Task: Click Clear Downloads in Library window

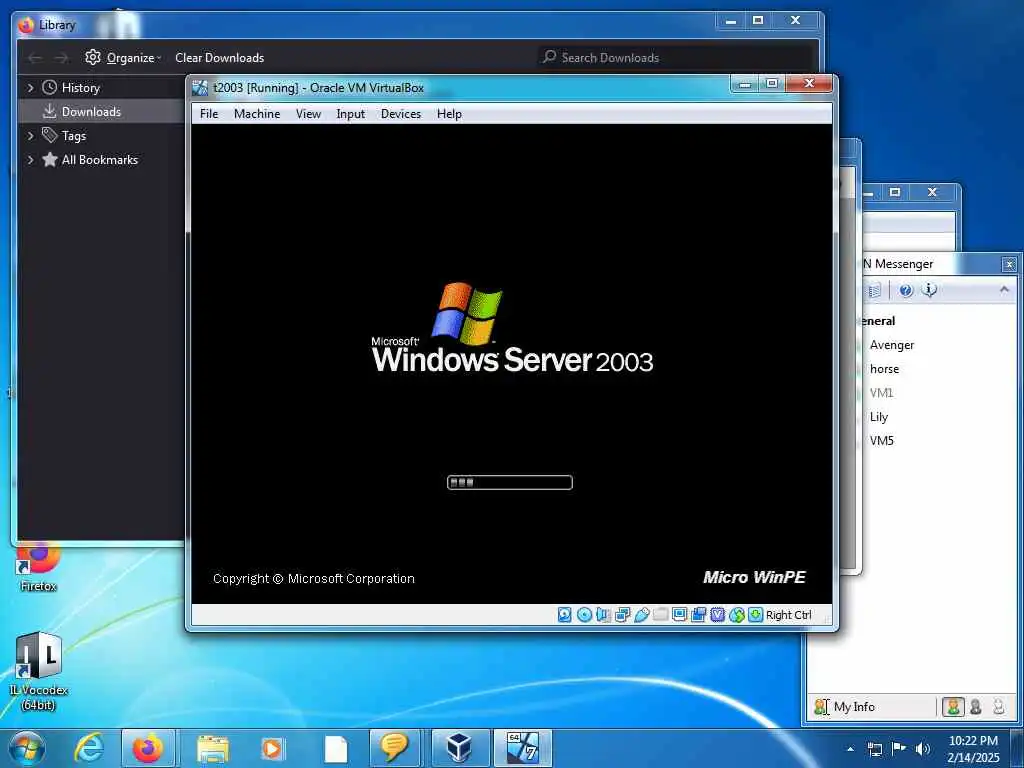Action: pos(219,57)
